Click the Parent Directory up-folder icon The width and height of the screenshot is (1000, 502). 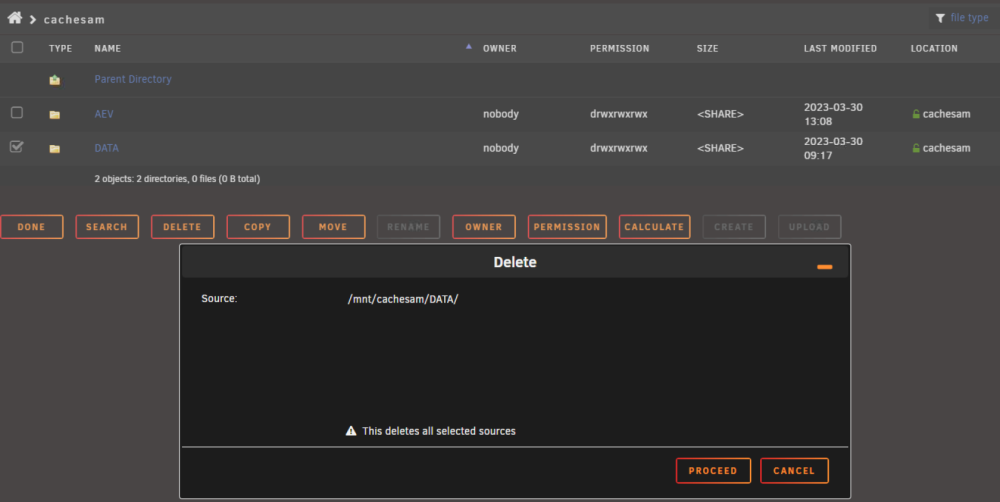[x=55, y=80]
